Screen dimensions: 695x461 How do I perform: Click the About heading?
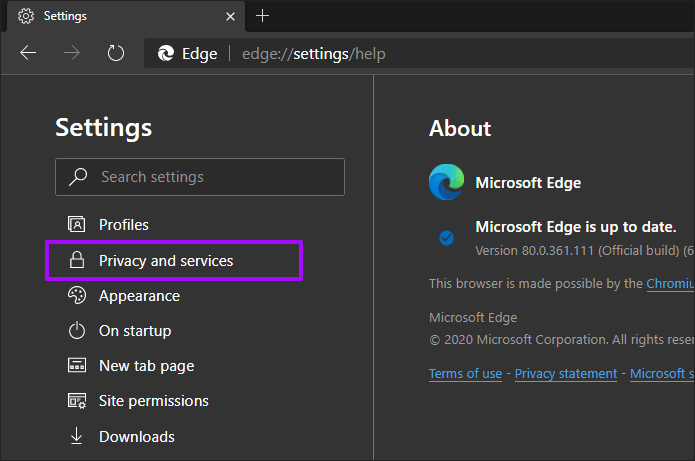click(460, 129)
